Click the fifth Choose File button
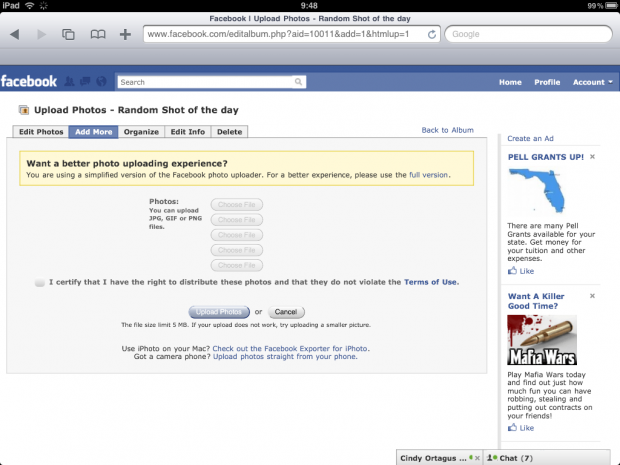Image resolution: width=620 pixels, height=465 pixels. coord(236,265)
